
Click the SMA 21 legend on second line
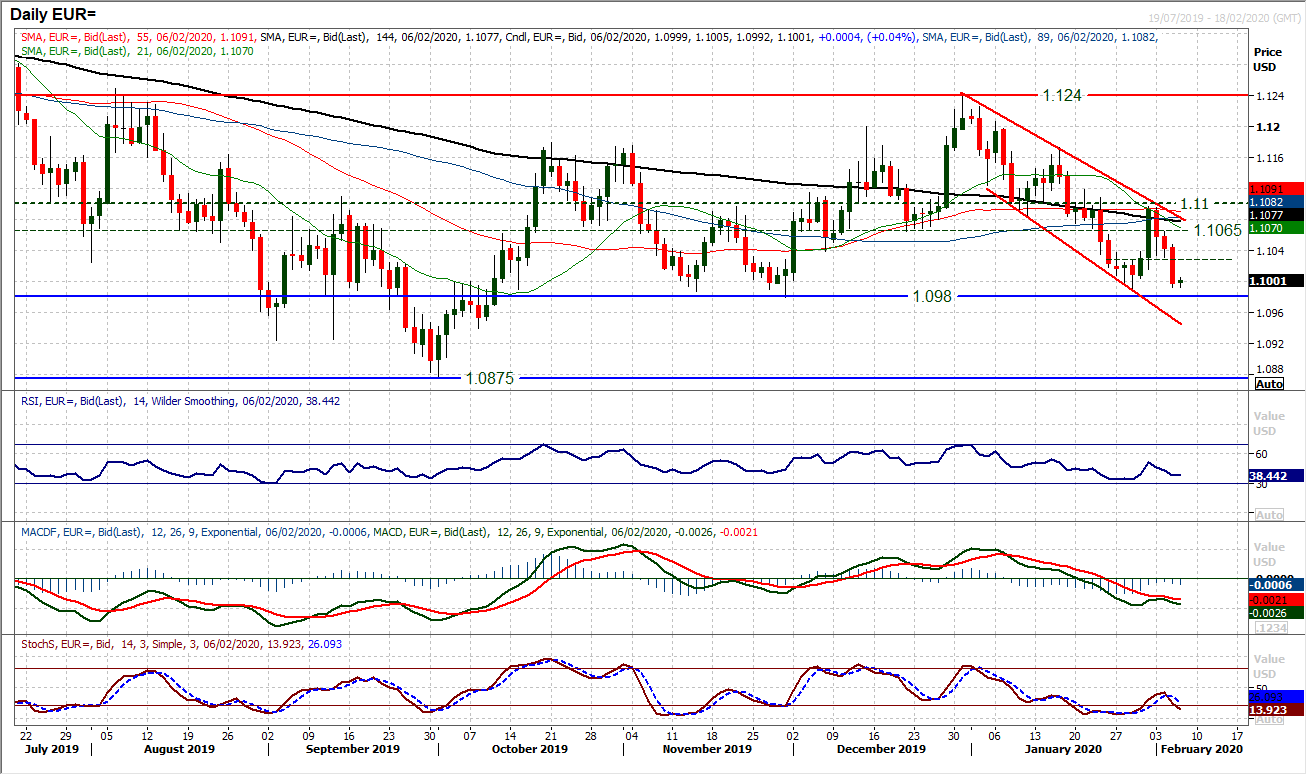pyautogui.click(x=137, y=50)
